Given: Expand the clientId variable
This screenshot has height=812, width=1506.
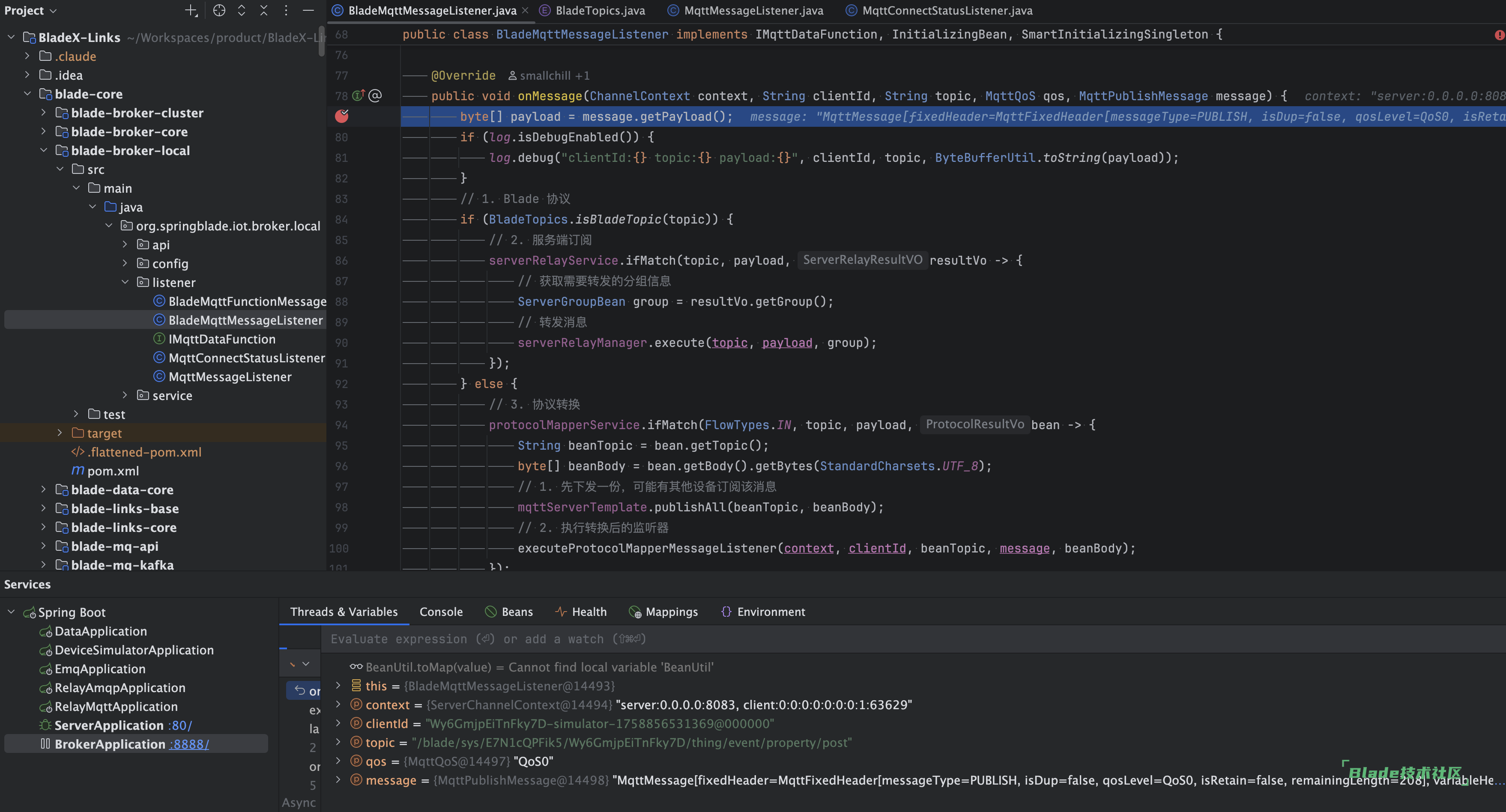Looking at the screenshot, I should pyautogui.click(x=338, y=723).
